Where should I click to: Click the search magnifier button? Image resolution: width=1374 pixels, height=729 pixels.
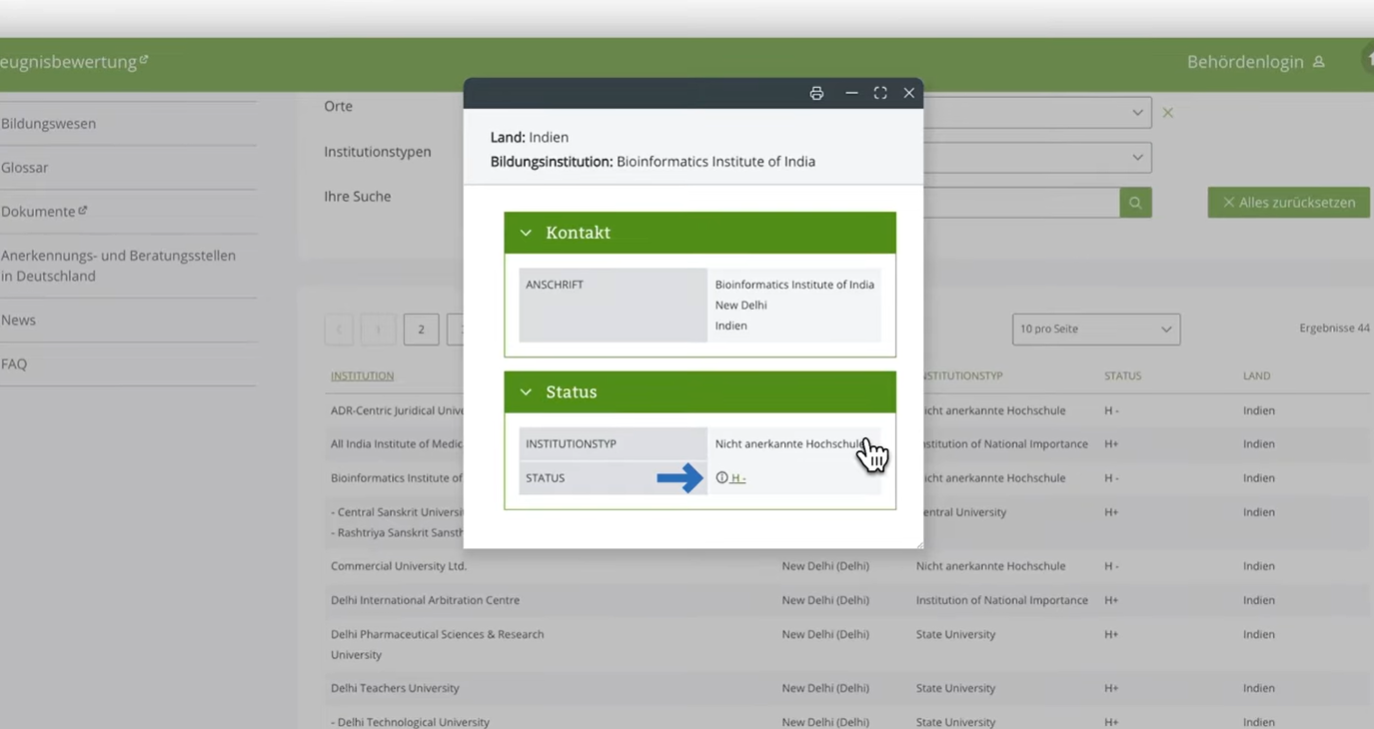(1135, 202)
